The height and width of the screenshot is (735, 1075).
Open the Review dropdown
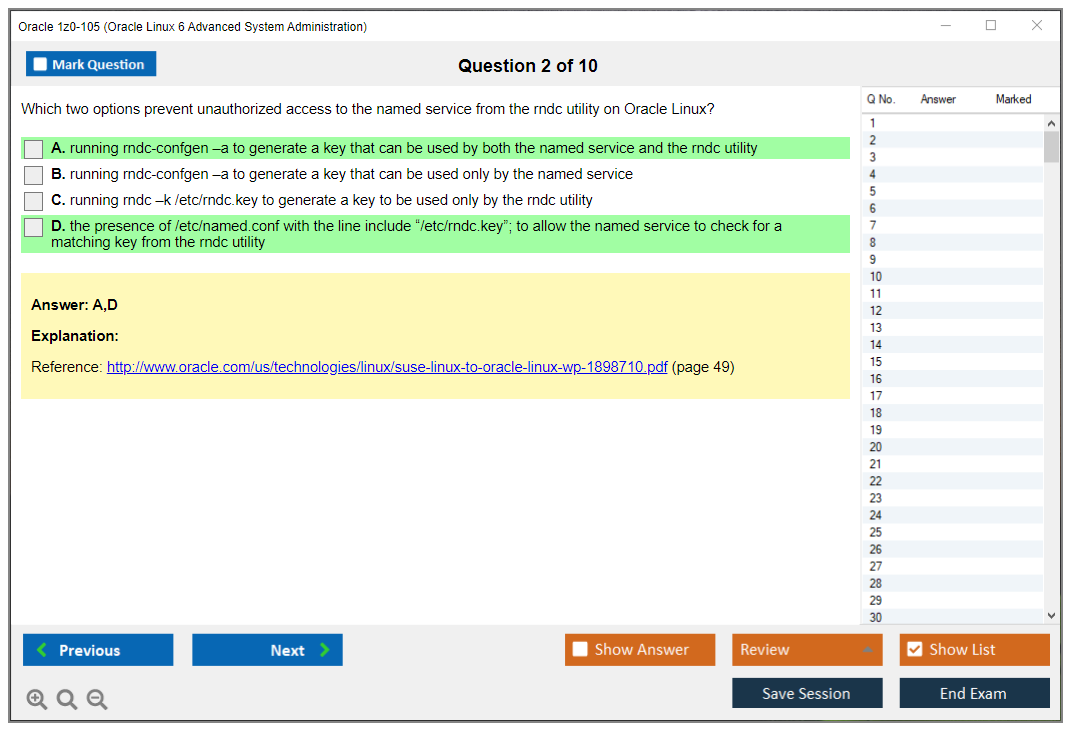[x=806, y=649]
